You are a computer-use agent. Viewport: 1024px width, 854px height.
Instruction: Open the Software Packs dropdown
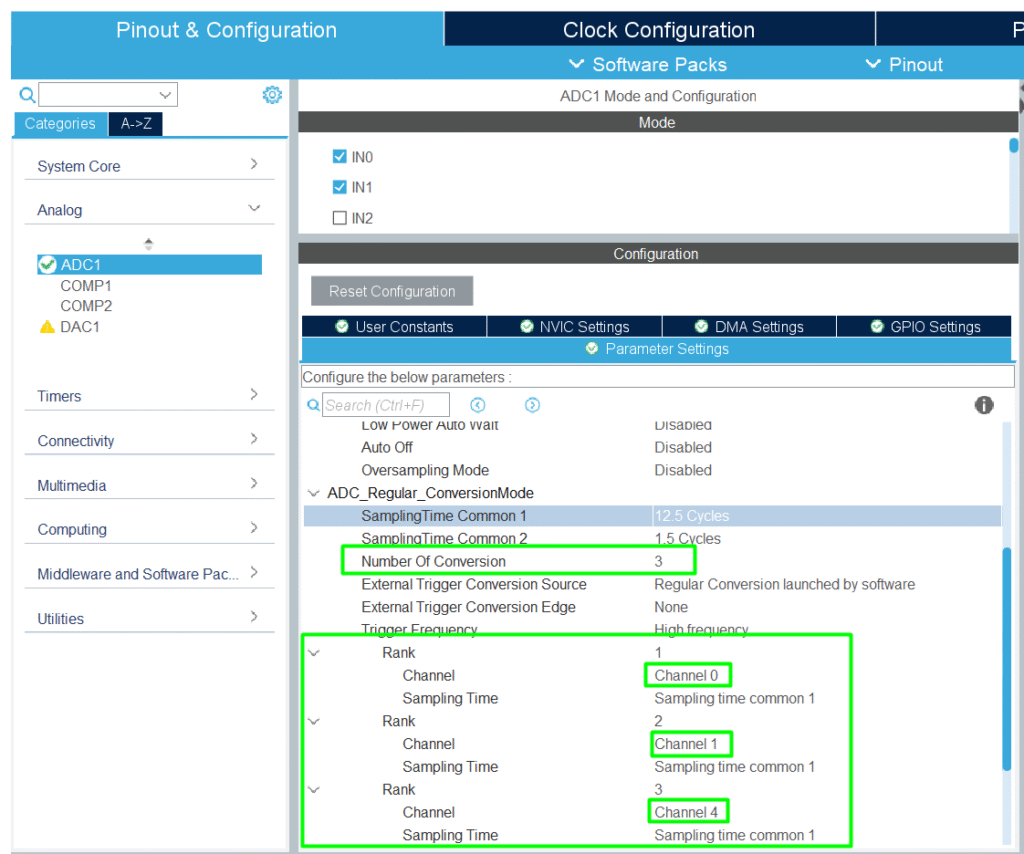[647, 65]
